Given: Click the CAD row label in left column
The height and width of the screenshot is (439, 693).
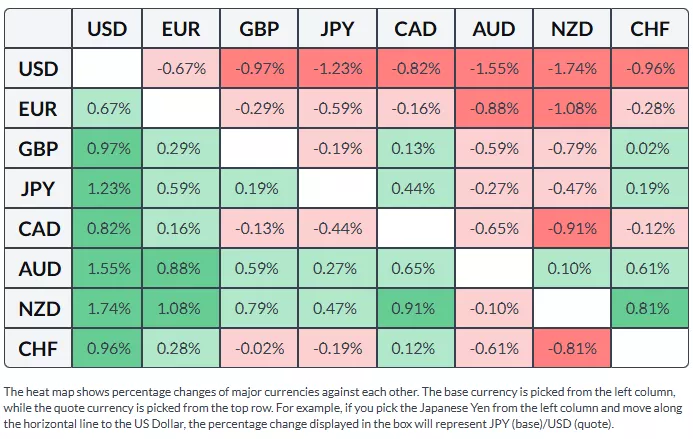Looking at the screenshot, I should (38, 229).
